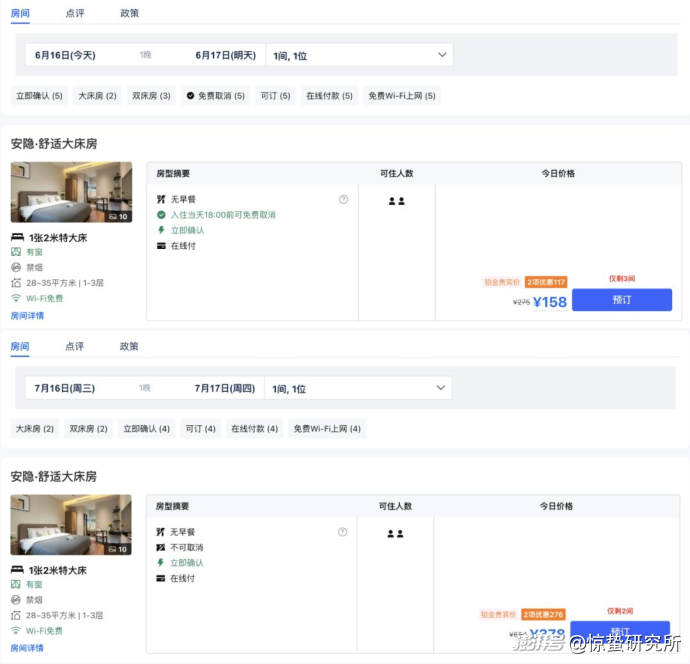Click green check icon beside 入住当天18:00前可免费取消
This screenshot has height=664, width=690.
pyautogui.click(x=161, y=215)
